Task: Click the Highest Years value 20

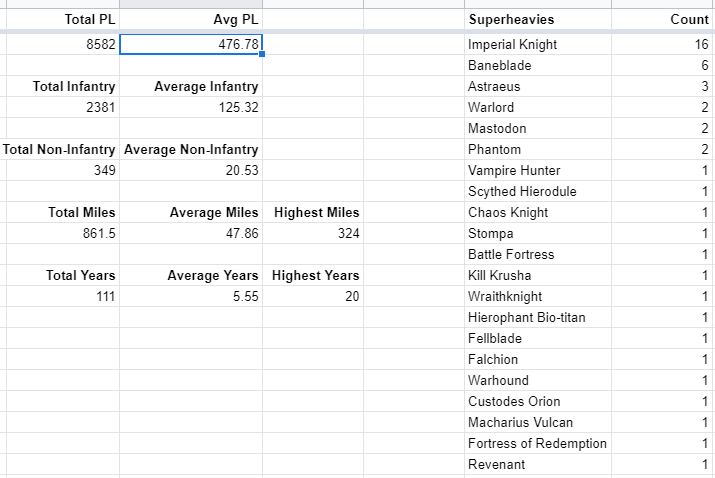Action: coord(314,296)
